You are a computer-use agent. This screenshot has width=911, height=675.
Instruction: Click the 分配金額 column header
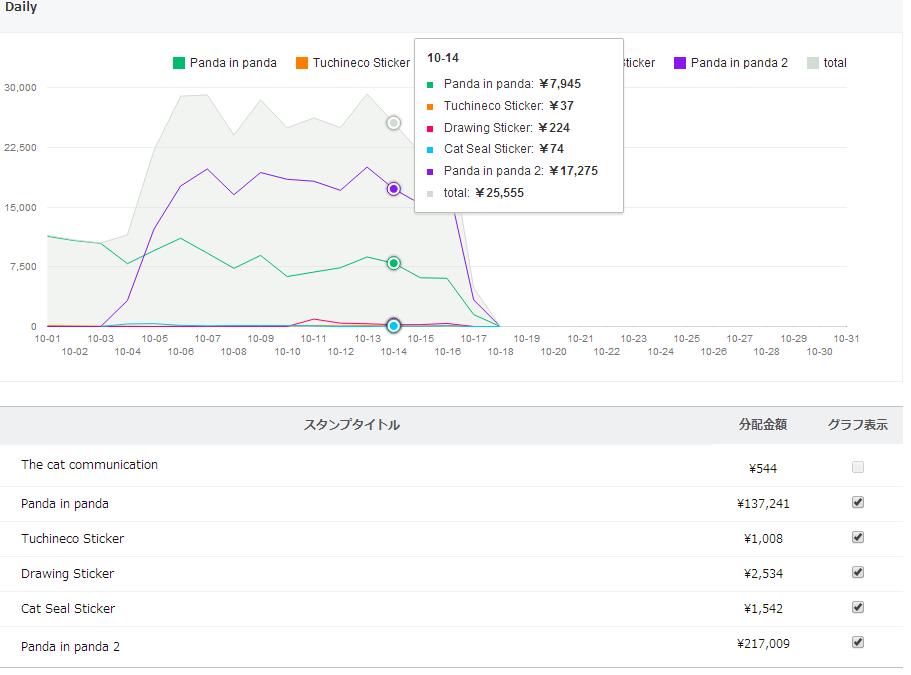click(762, 425)
